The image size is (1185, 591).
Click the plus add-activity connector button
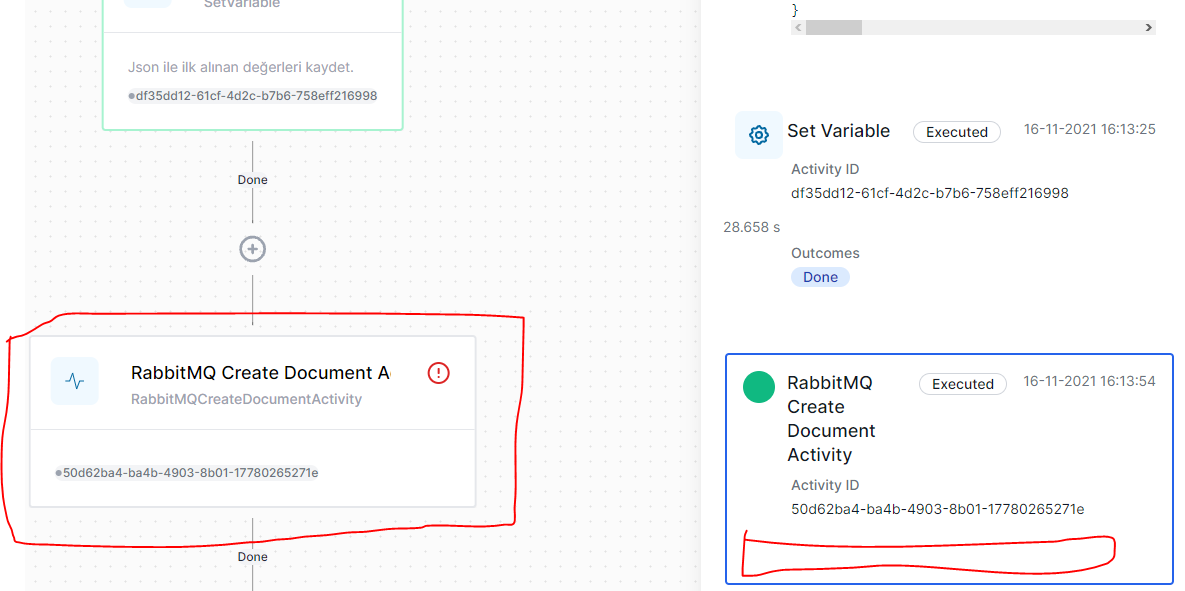(252, 249)
